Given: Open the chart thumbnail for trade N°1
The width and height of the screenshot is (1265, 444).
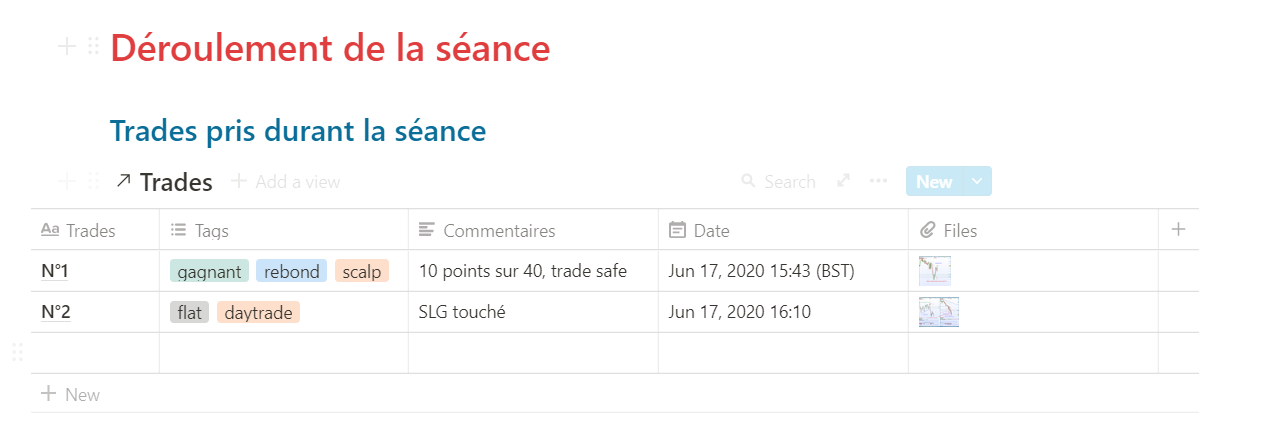Looking at the screenshot, I should click(935, 271).
